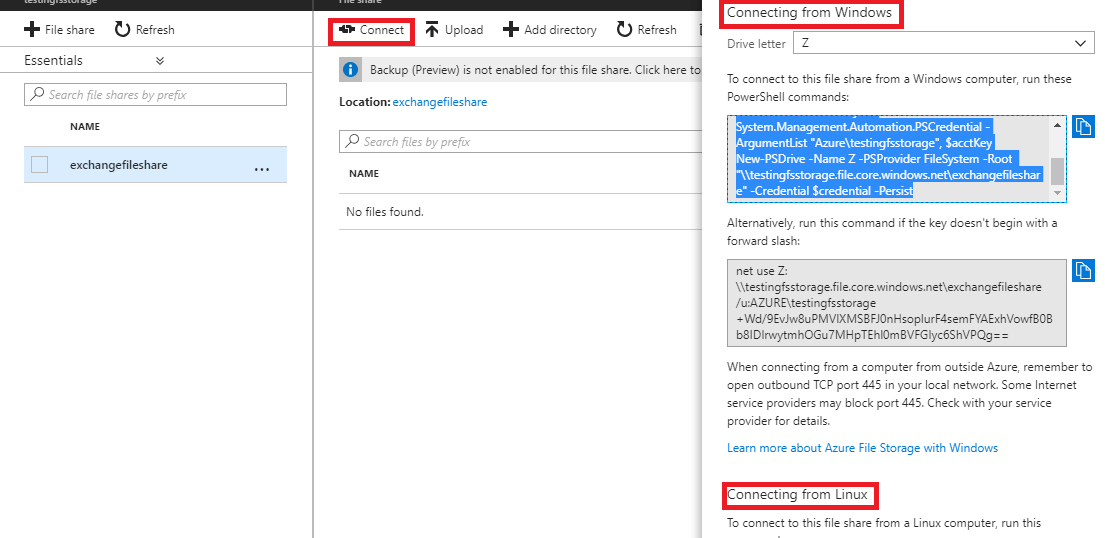Refresh the file share contents pane

tap(647, 30)
